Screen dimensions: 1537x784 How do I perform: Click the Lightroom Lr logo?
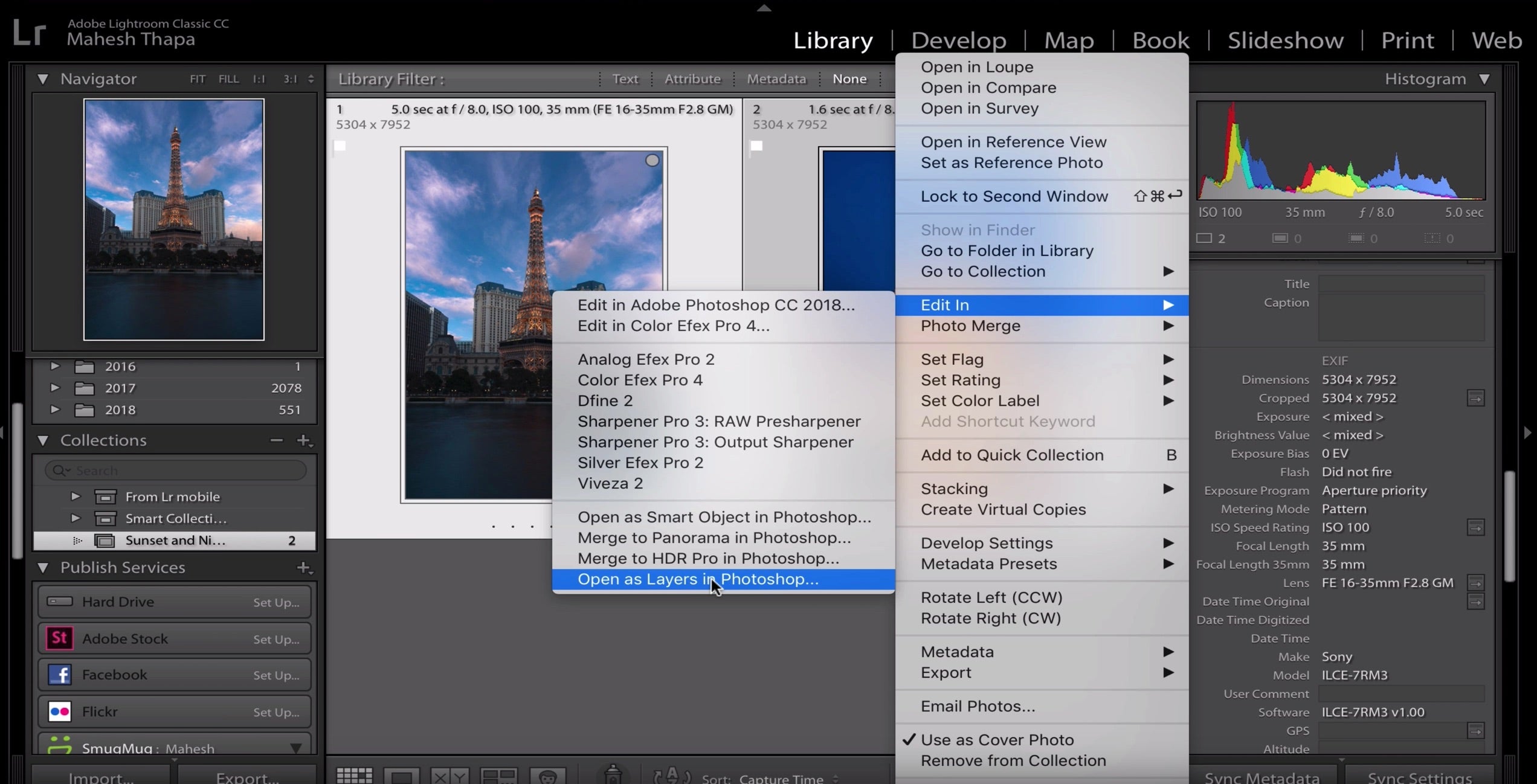(28, 32)
